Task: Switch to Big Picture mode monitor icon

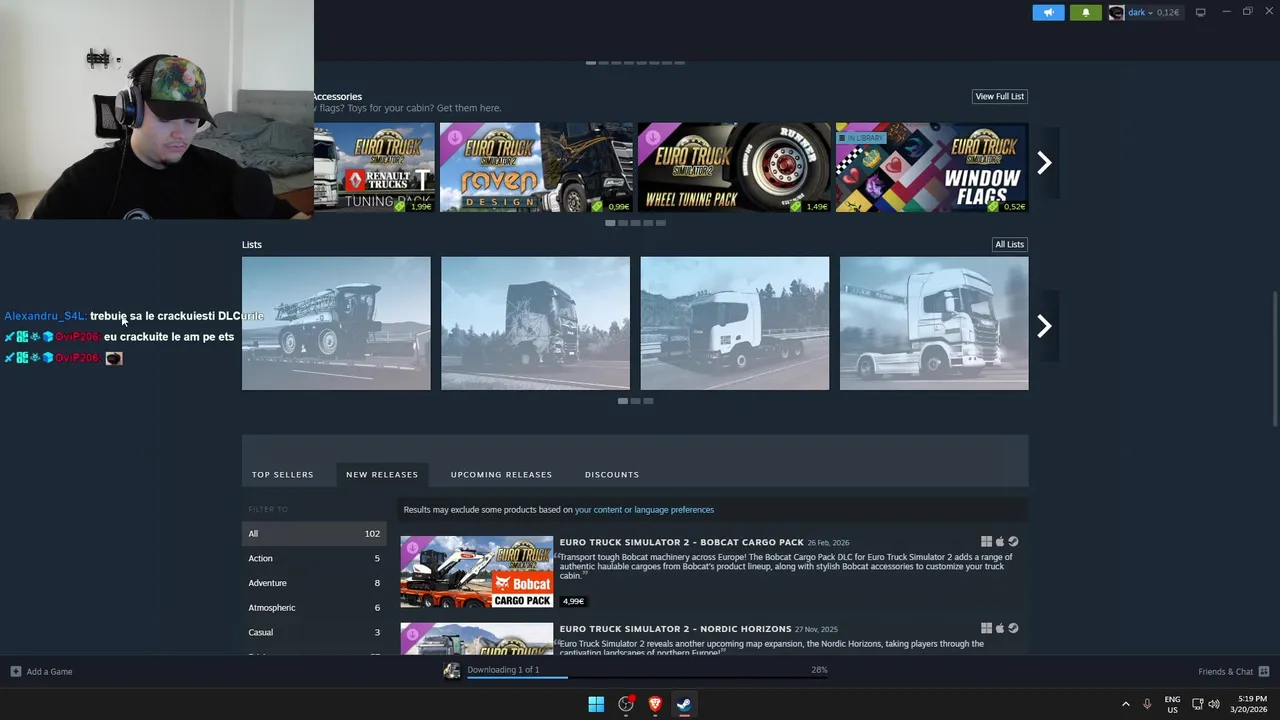Action: [1200, 12]
